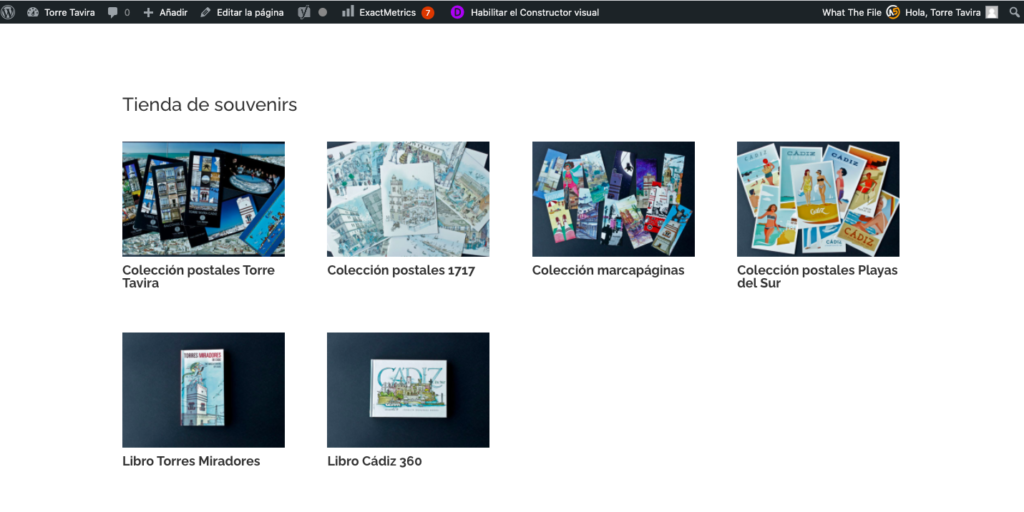Select Colección postales Playas del Sur title

tap(817, 276)
